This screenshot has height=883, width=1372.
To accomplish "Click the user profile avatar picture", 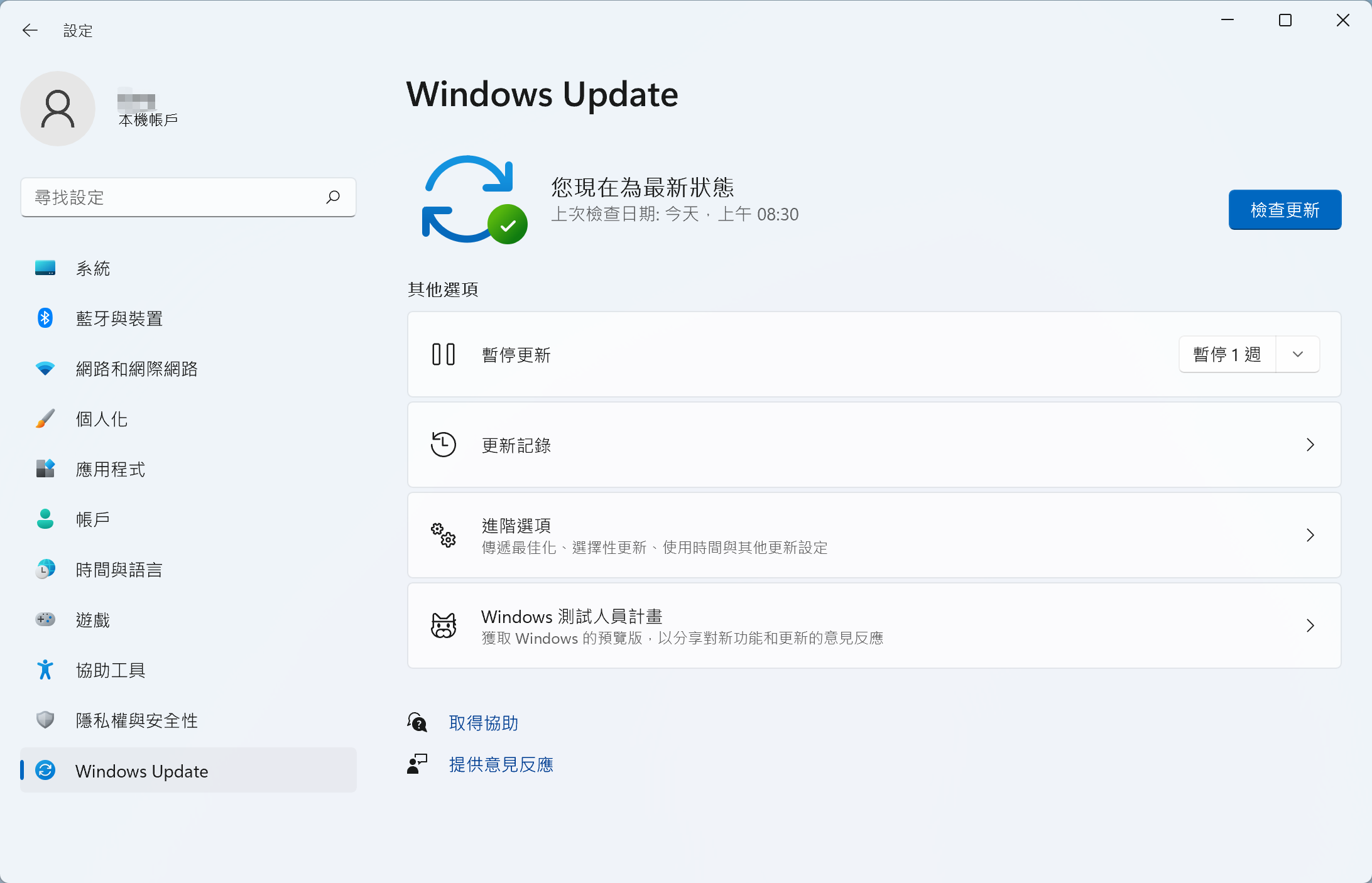I will [x=58, y=109].
